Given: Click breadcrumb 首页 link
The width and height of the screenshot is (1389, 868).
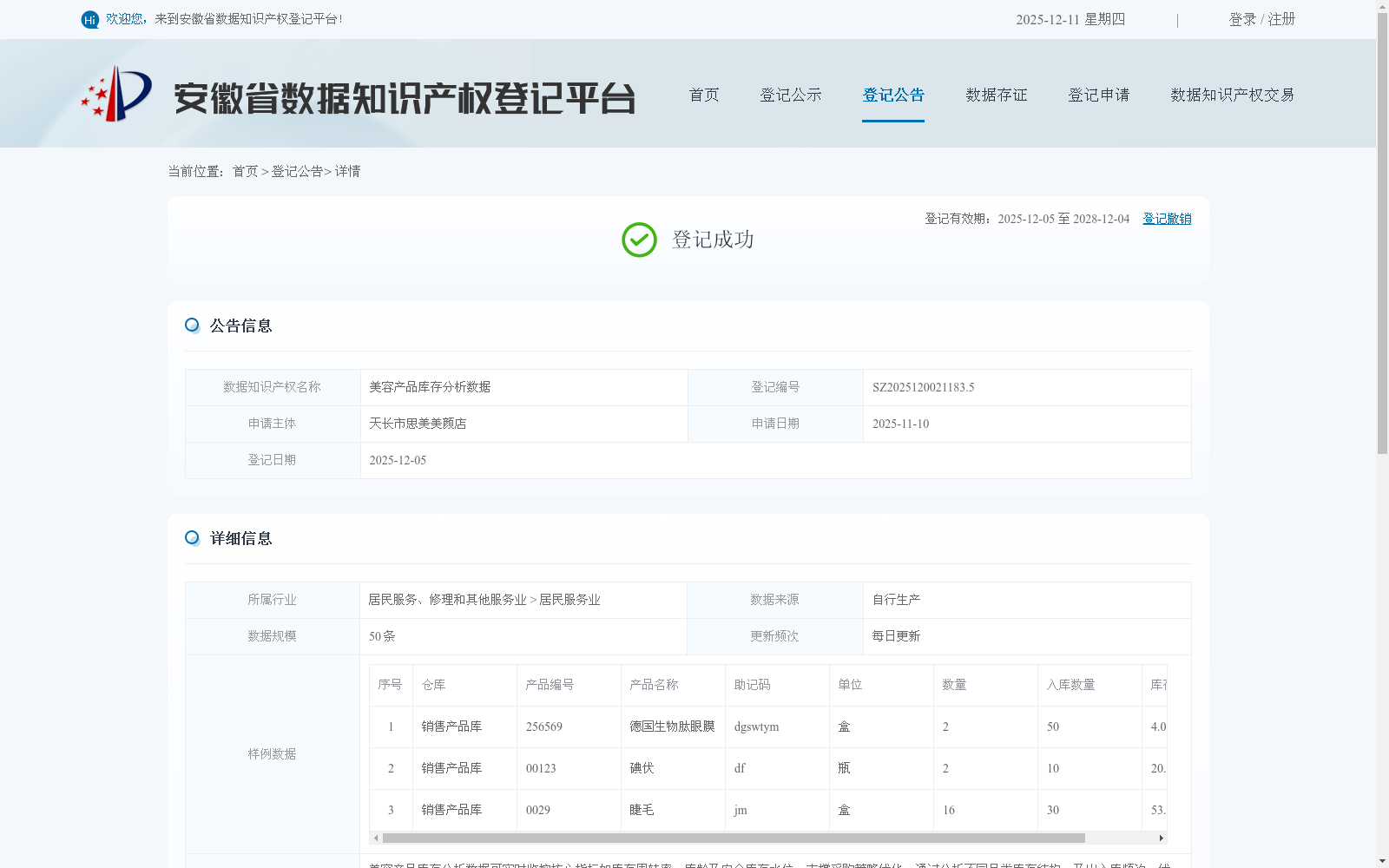Looking at the screenshot, I should (245, 171).
